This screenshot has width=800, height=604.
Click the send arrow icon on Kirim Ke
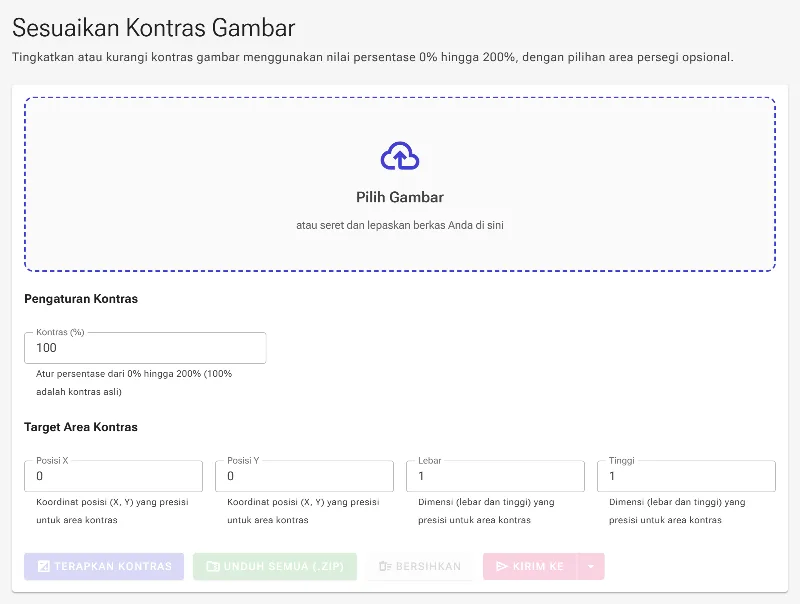point(502,566)
